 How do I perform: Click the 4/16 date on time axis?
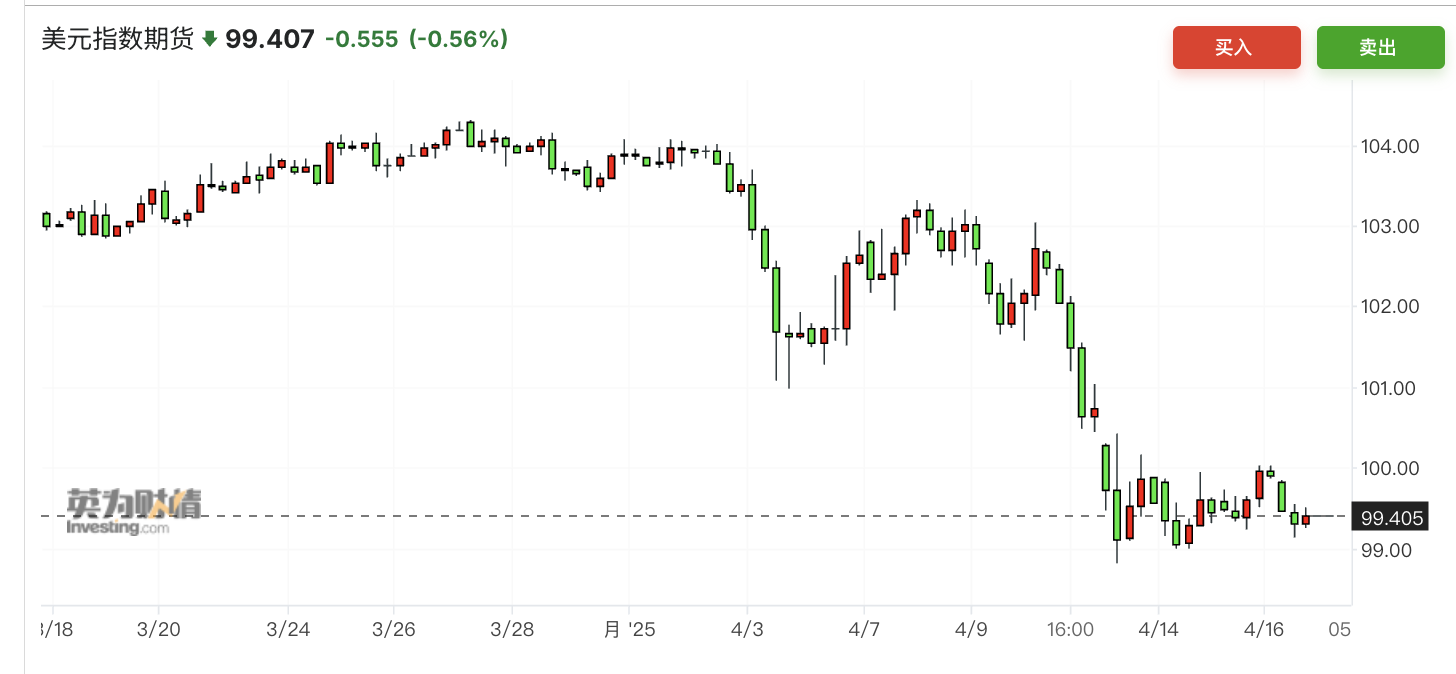1264,629
